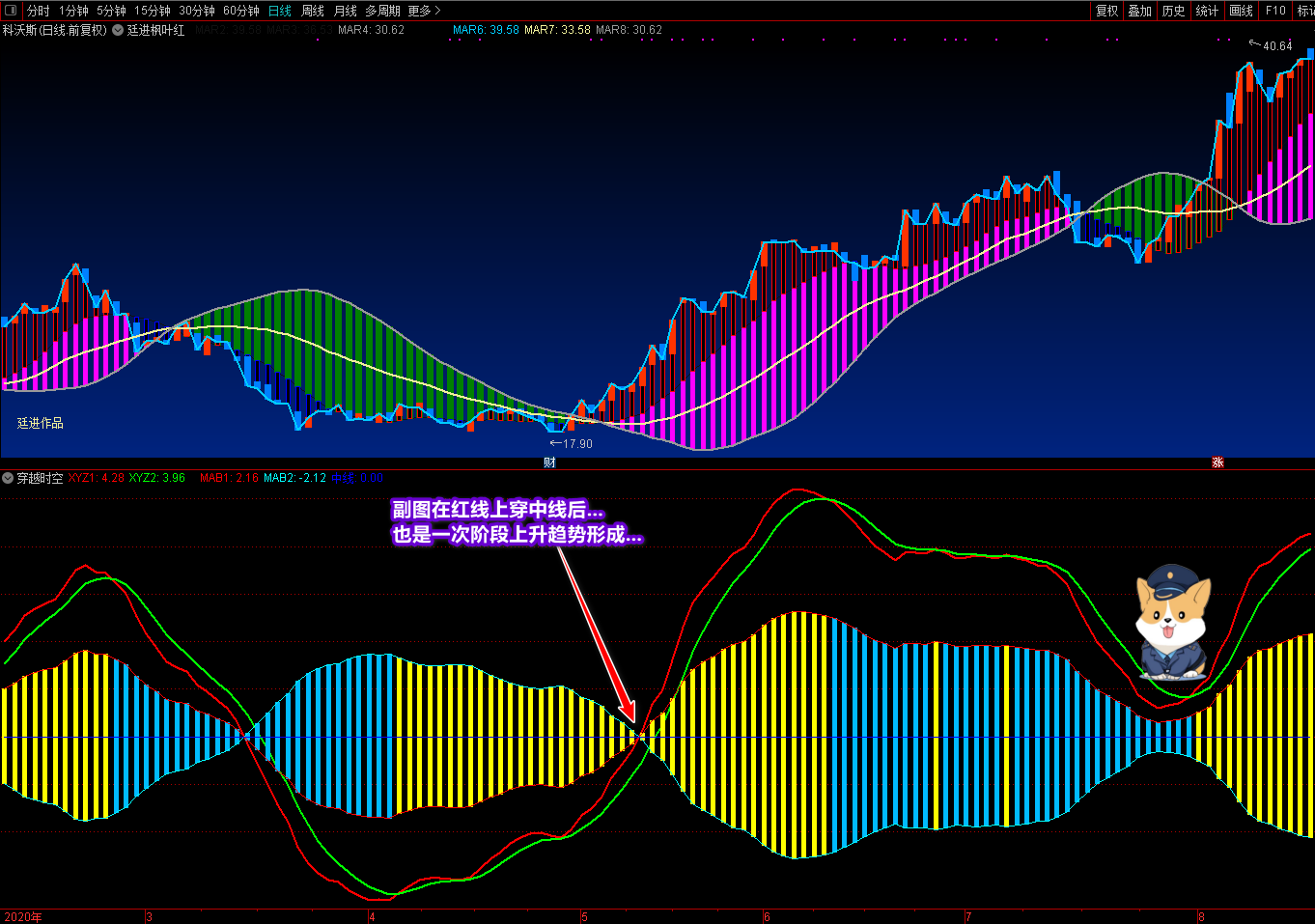Click the 2020年 label on the time axis
Viewport: 1315px width, 924px height.
[x=23, y=916]
